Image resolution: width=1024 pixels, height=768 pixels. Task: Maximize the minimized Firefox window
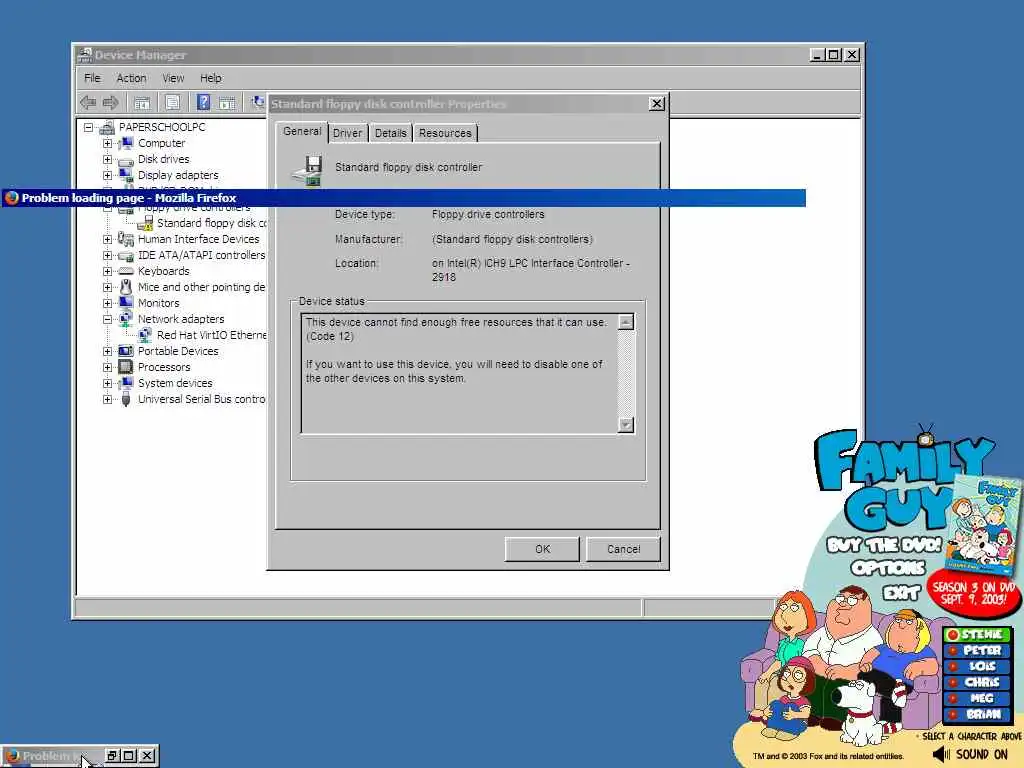point(129,756)
